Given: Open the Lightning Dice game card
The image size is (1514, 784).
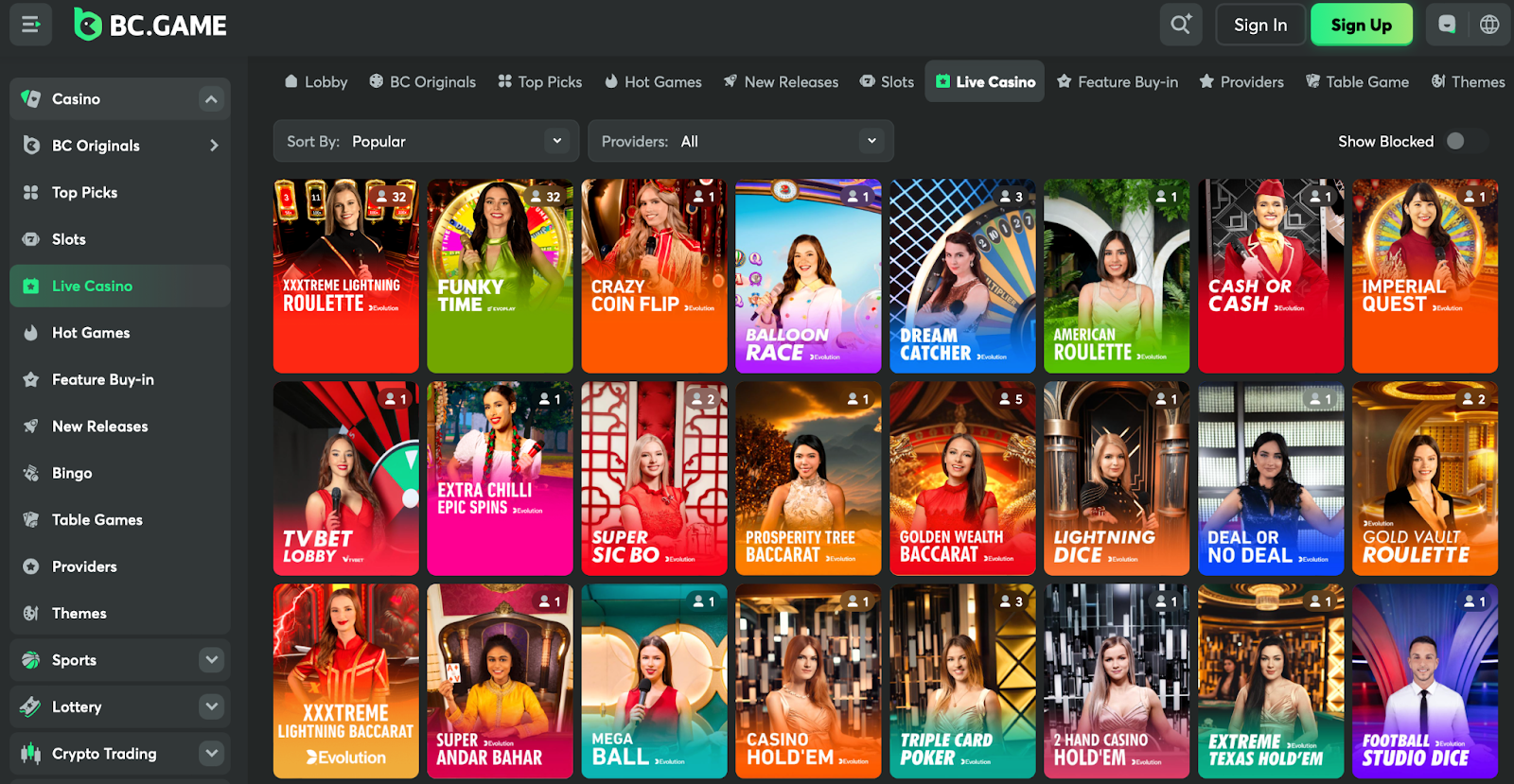Looking at the screenshot, I should coord(1117,479).
